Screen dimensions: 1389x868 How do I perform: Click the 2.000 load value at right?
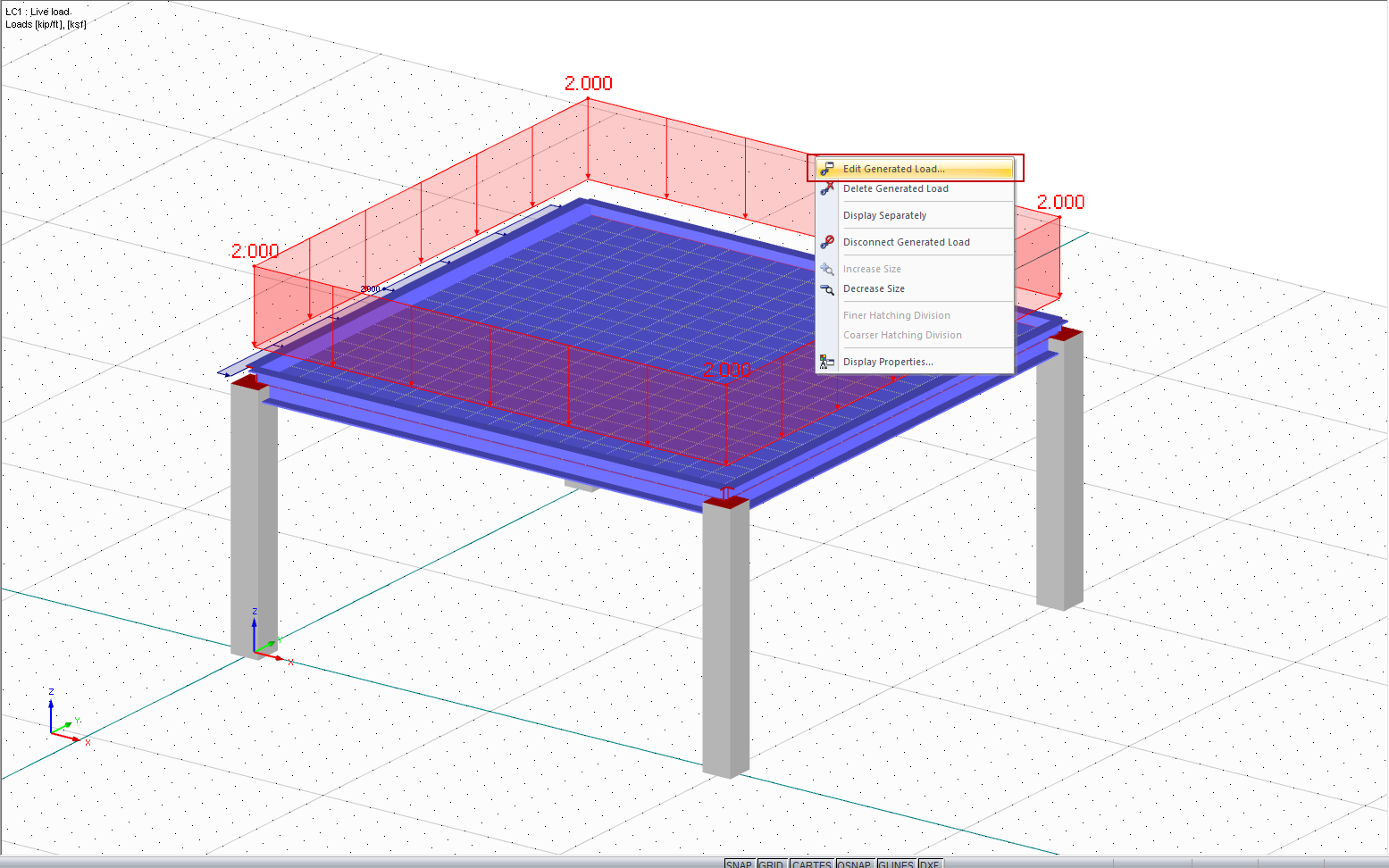click(x=1060, y=202)
